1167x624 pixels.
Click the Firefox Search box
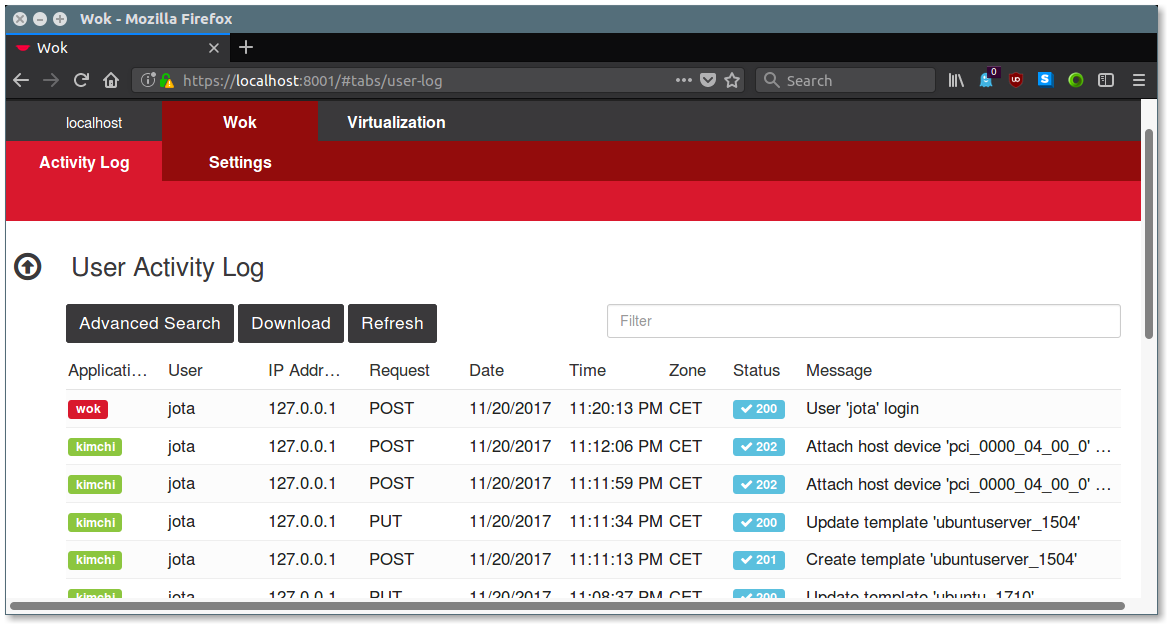(845, 80)
